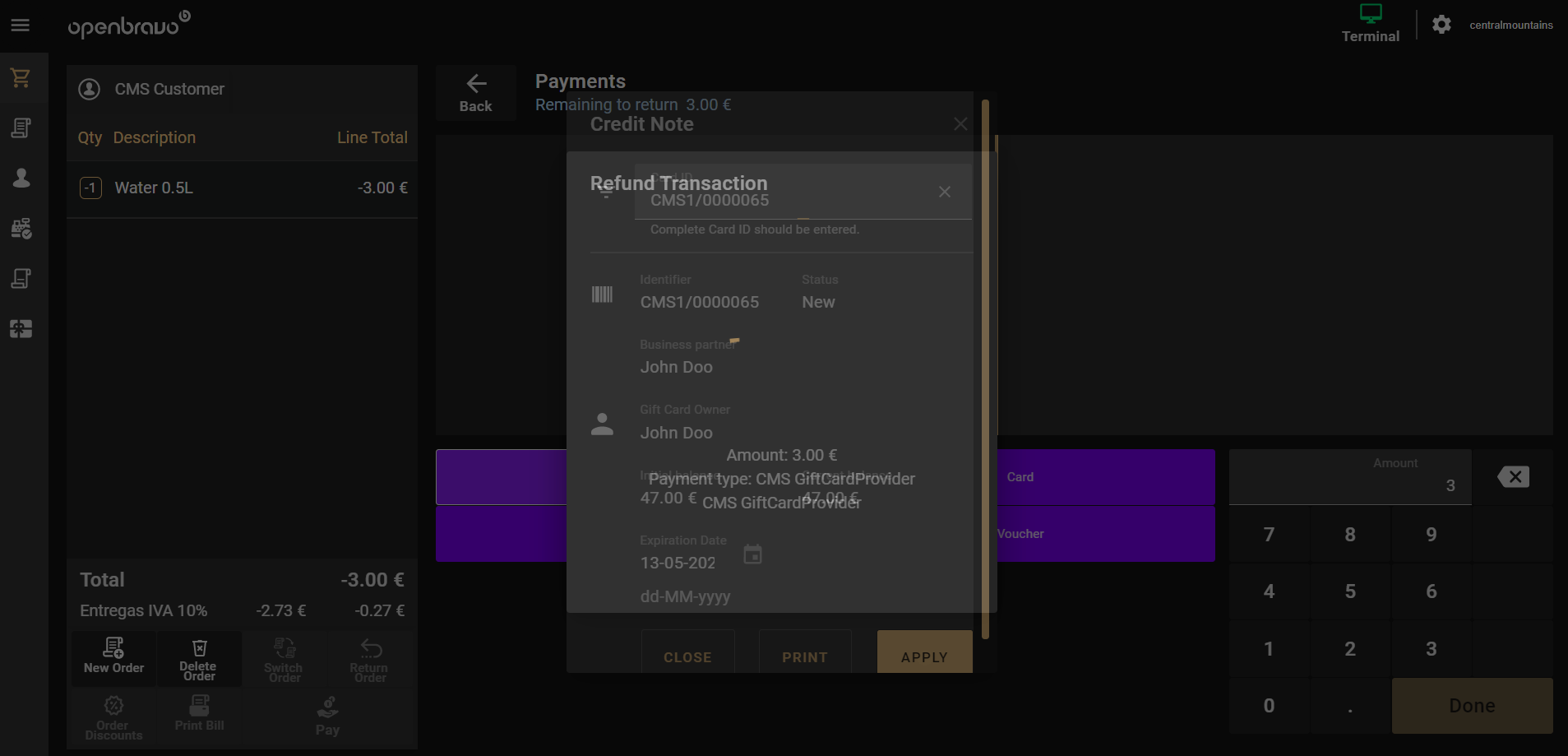Click the -1 quantity box
Screen dimensions: 1568x756
[90, 188]
